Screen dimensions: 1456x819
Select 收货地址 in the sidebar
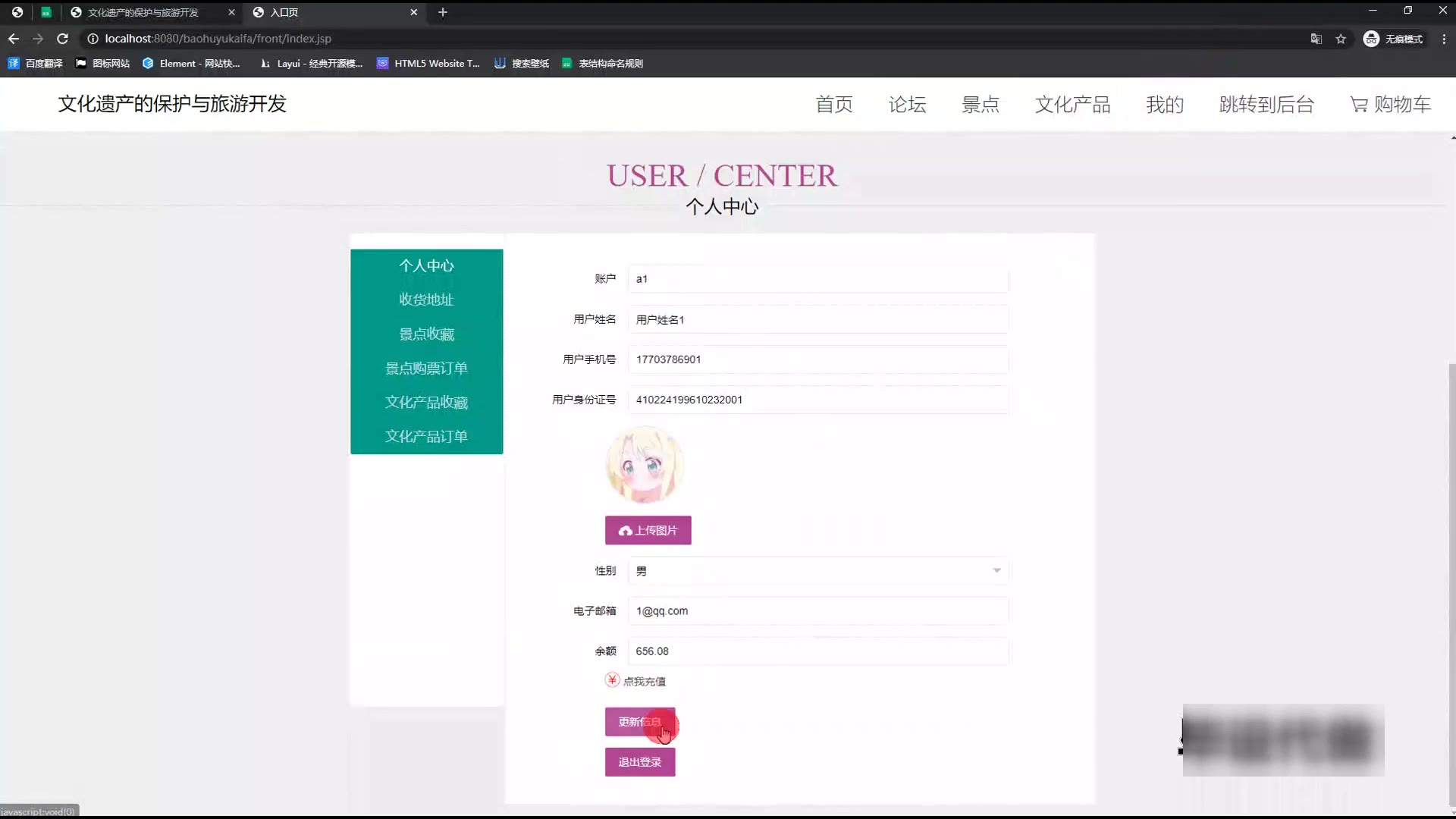426,300
